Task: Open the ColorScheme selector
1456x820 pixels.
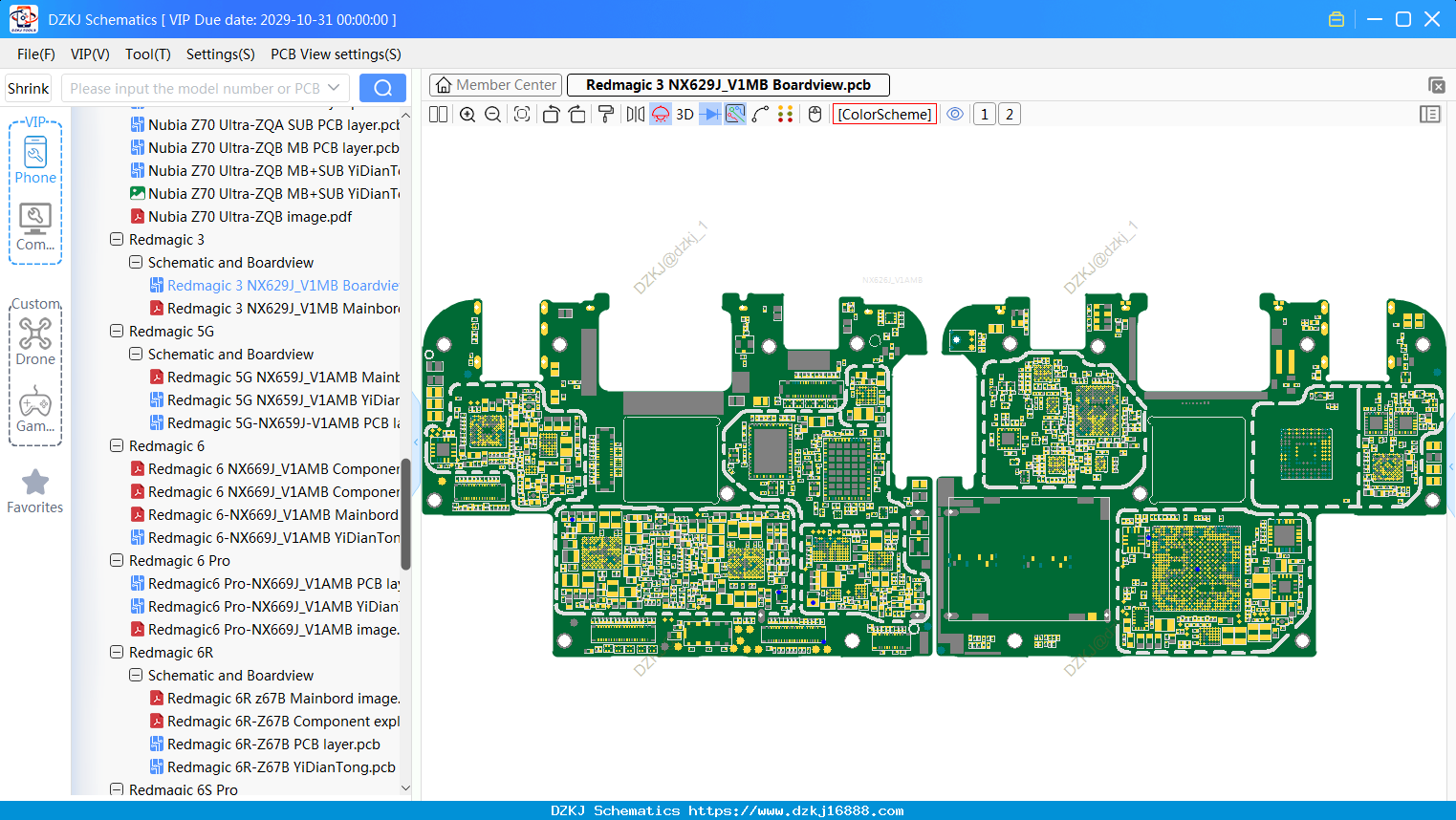Action: point(884,115)
